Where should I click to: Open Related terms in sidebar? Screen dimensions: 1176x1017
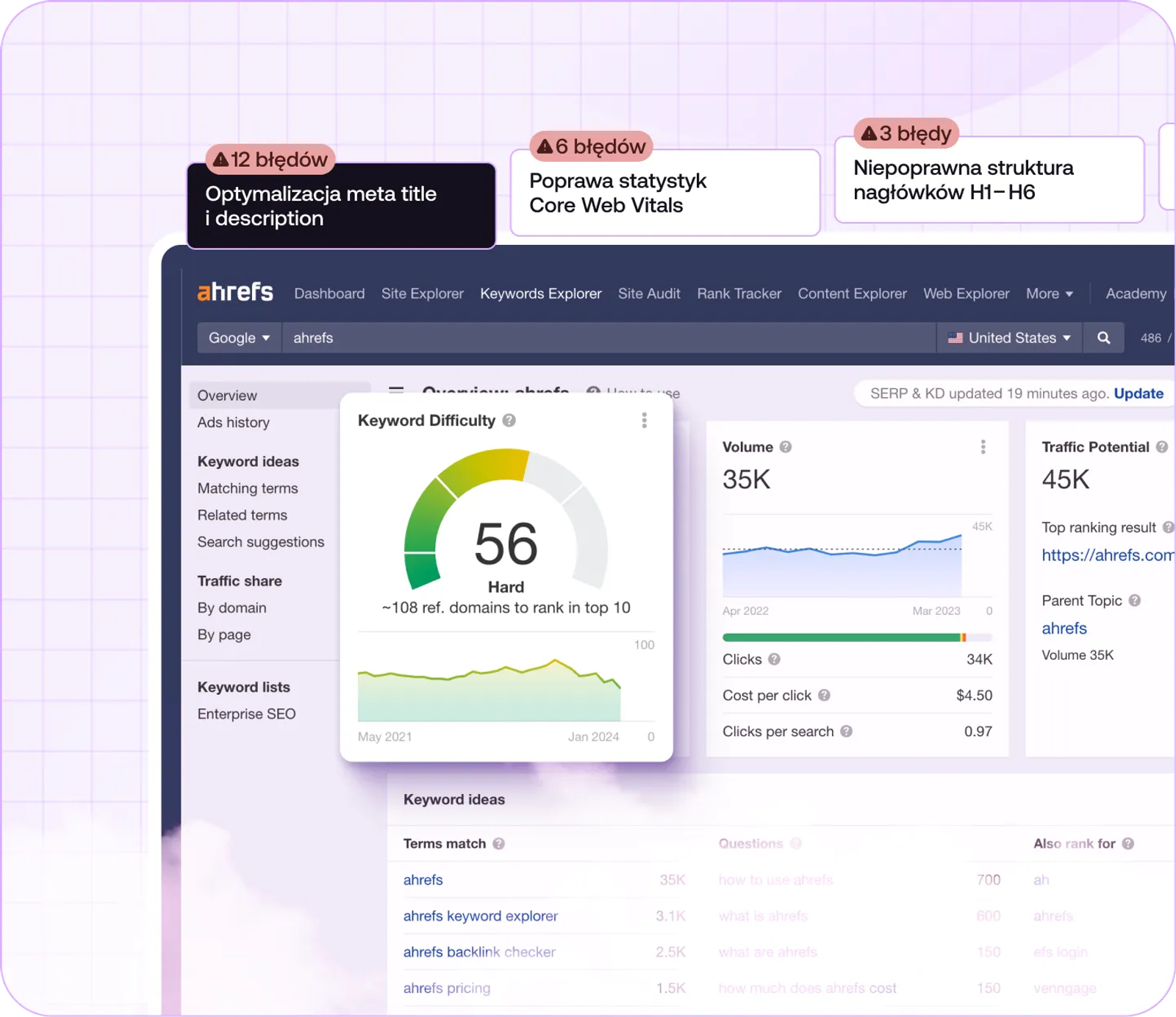point(243,515)
